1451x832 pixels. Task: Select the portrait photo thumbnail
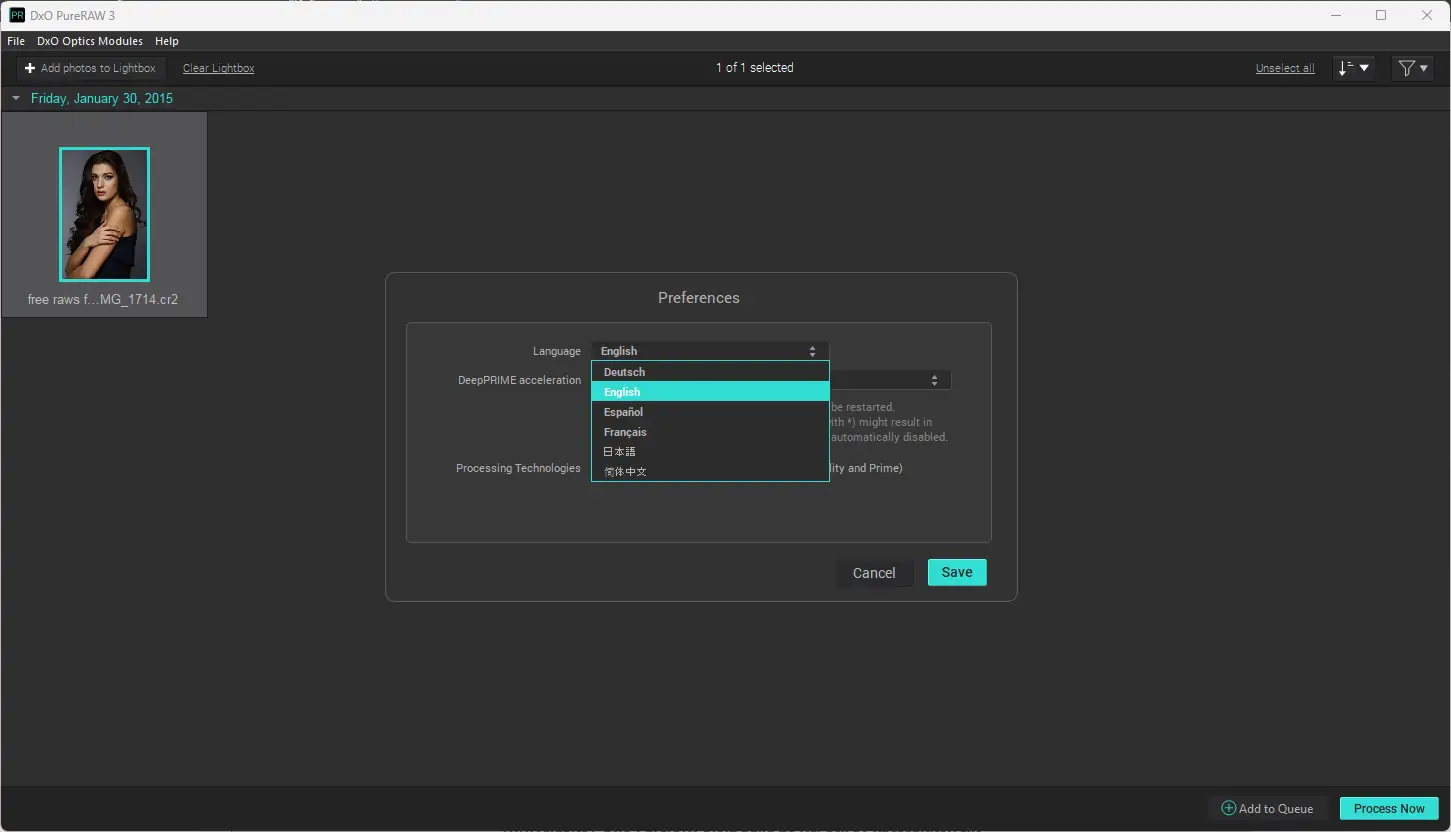(x=104, y=214)
